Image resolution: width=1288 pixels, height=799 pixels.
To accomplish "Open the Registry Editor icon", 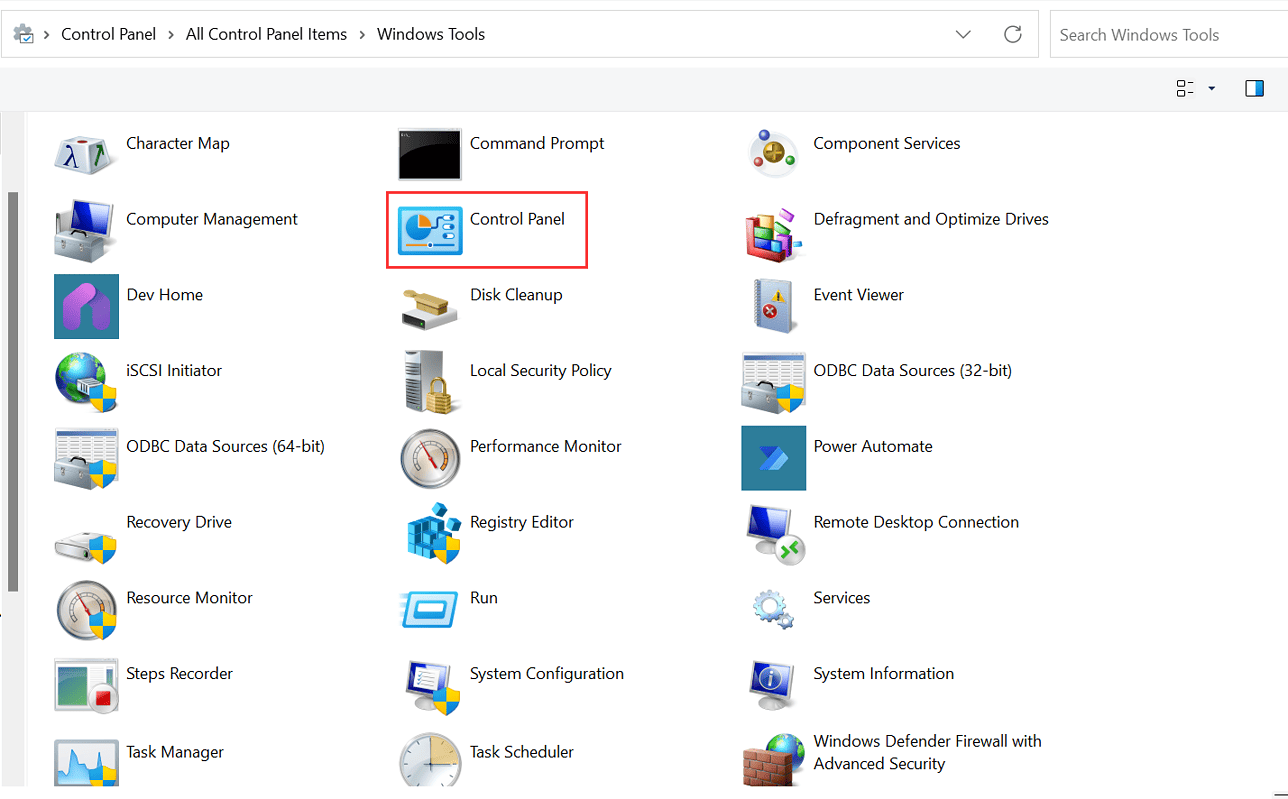I will [x=430, y=534].
